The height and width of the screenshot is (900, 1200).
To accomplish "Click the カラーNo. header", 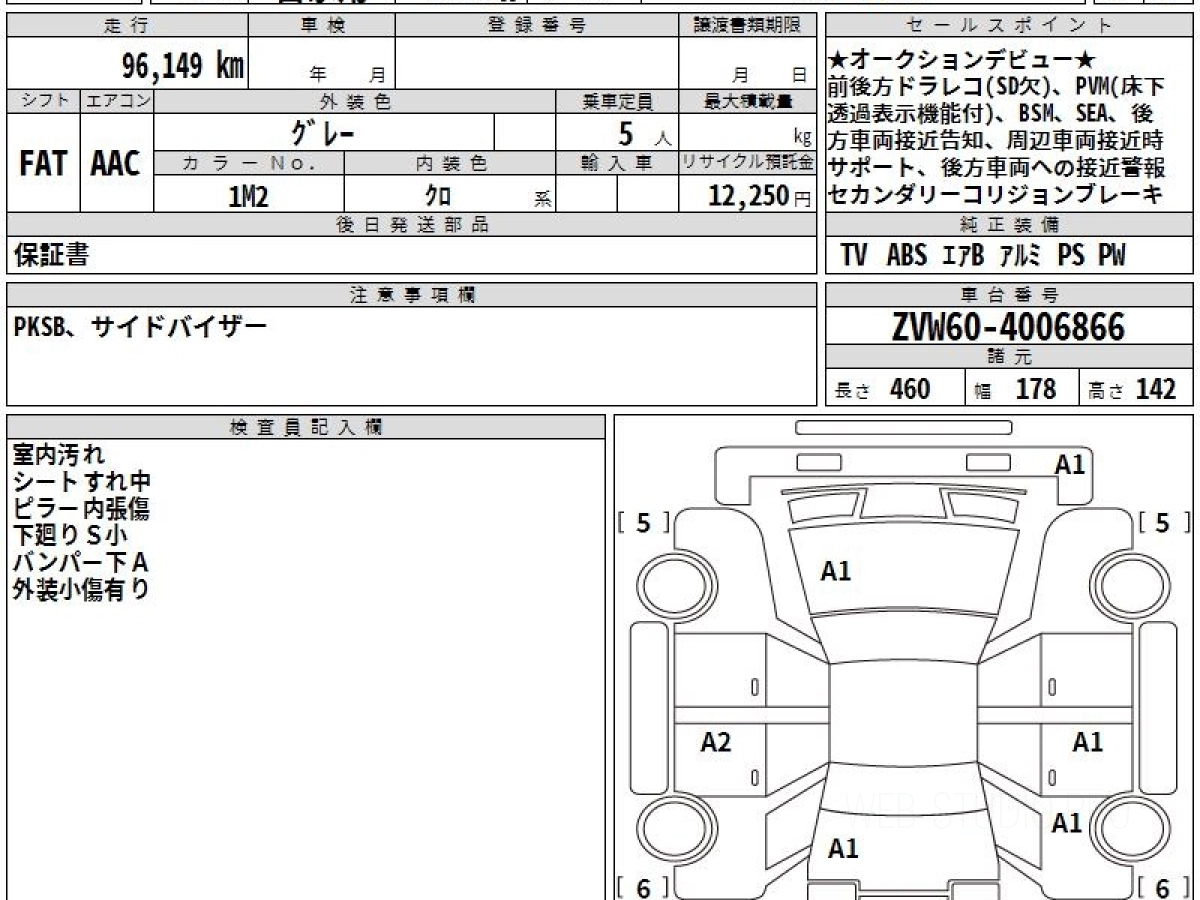I will pos(249,163).
